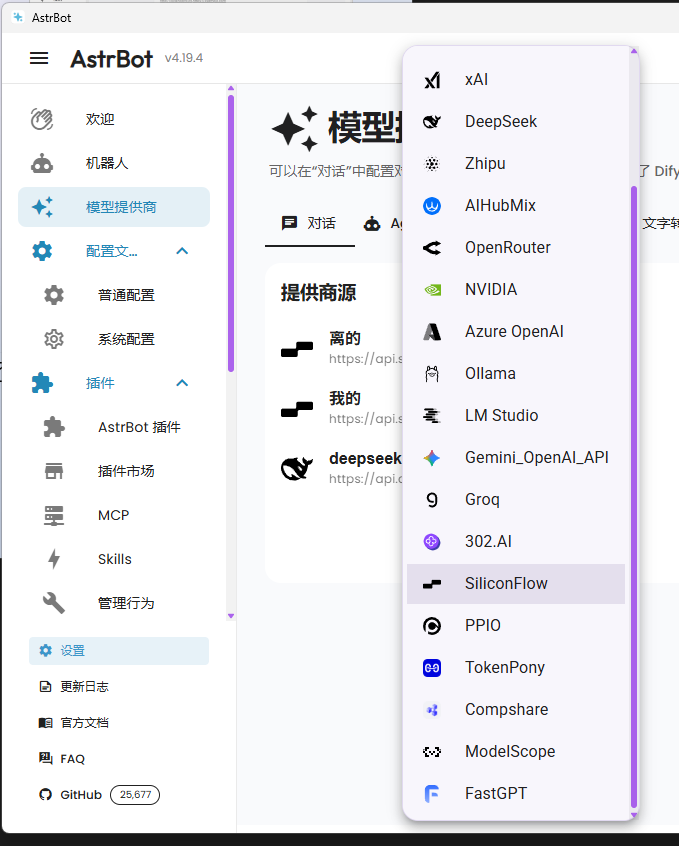Screen dimensions: 679x846
Task: Choose Ollama from provider list
Action: [x=516, y=374]
